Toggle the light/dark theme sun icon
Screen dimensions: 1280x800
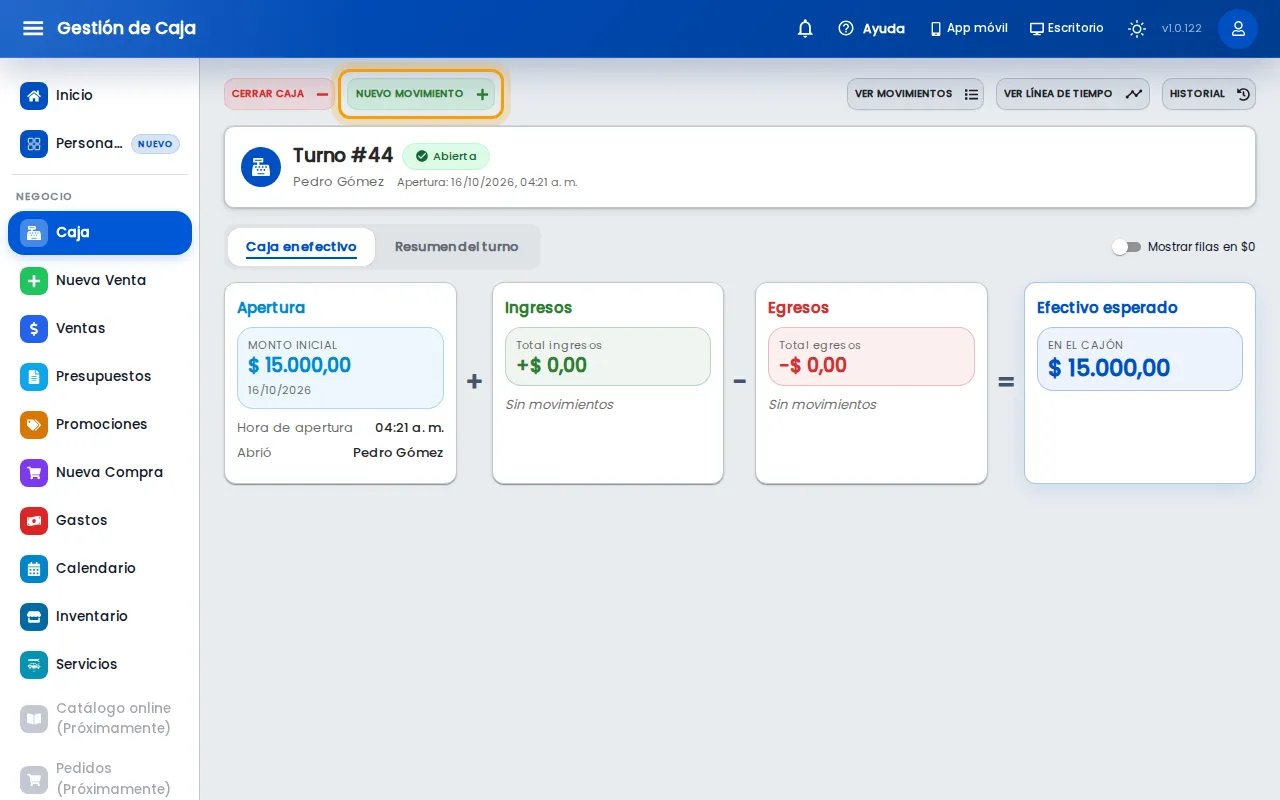point(1137,28)
